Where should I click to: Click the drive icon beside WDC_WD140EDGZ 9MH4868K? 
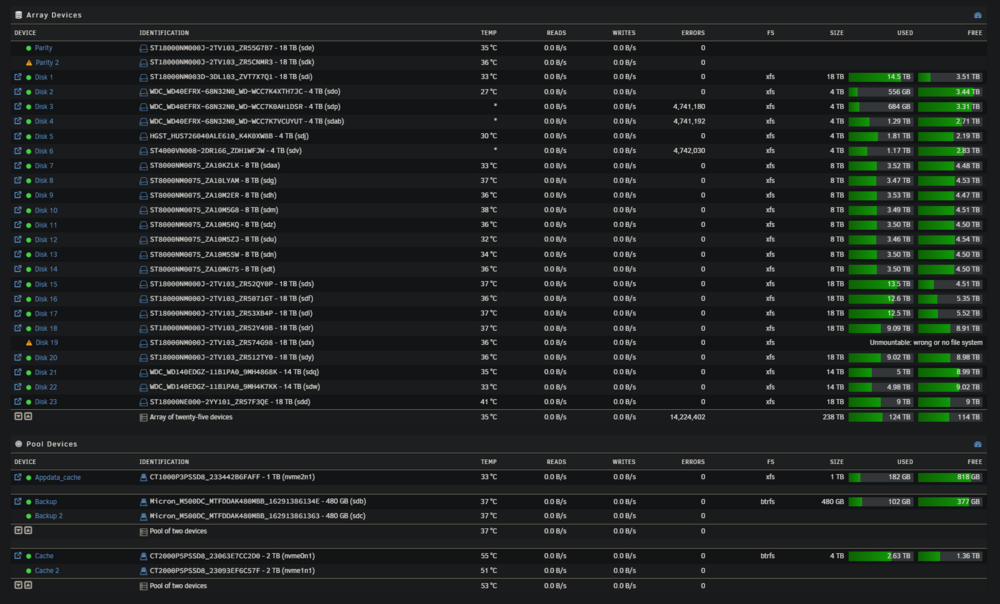click(x=143, y=372)
